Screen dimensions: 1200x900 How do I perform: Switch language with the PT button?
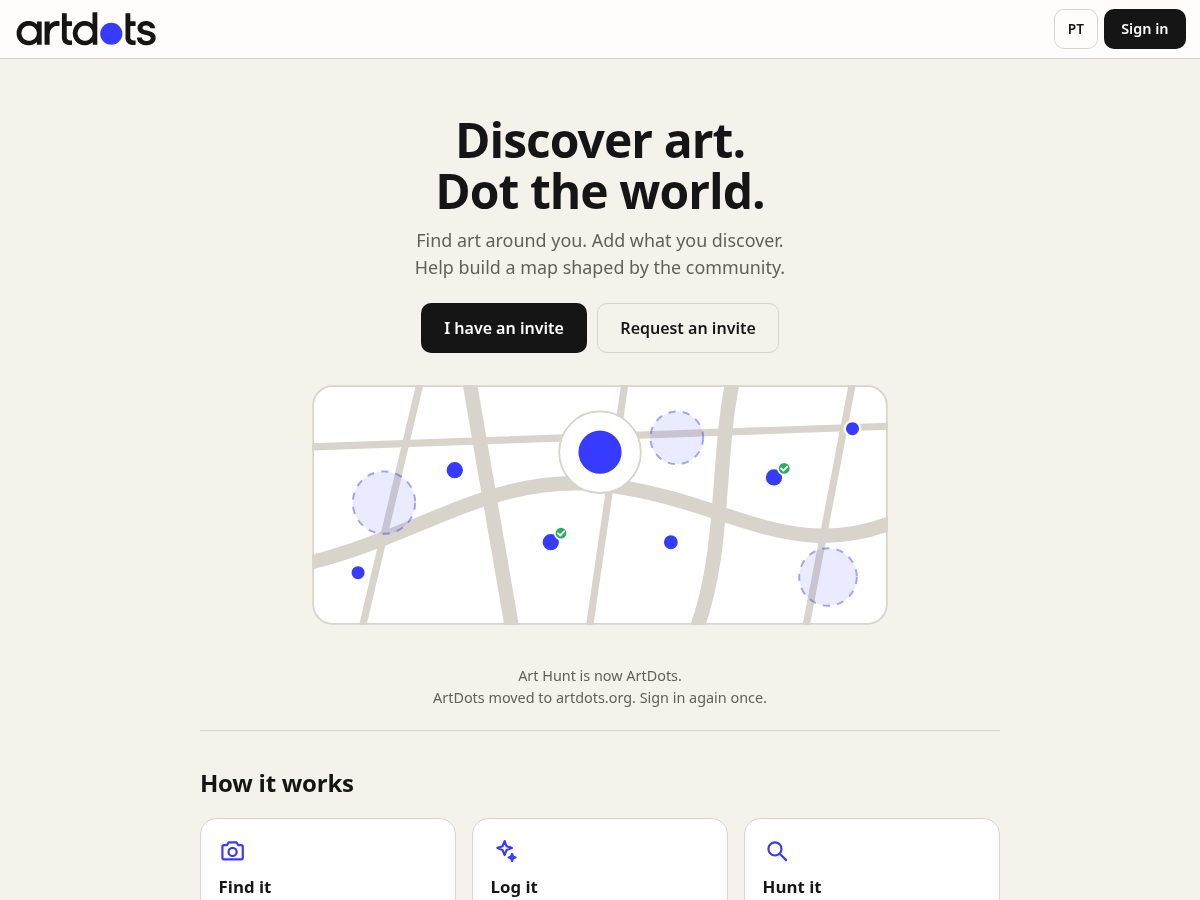[x=1076, y=29]
